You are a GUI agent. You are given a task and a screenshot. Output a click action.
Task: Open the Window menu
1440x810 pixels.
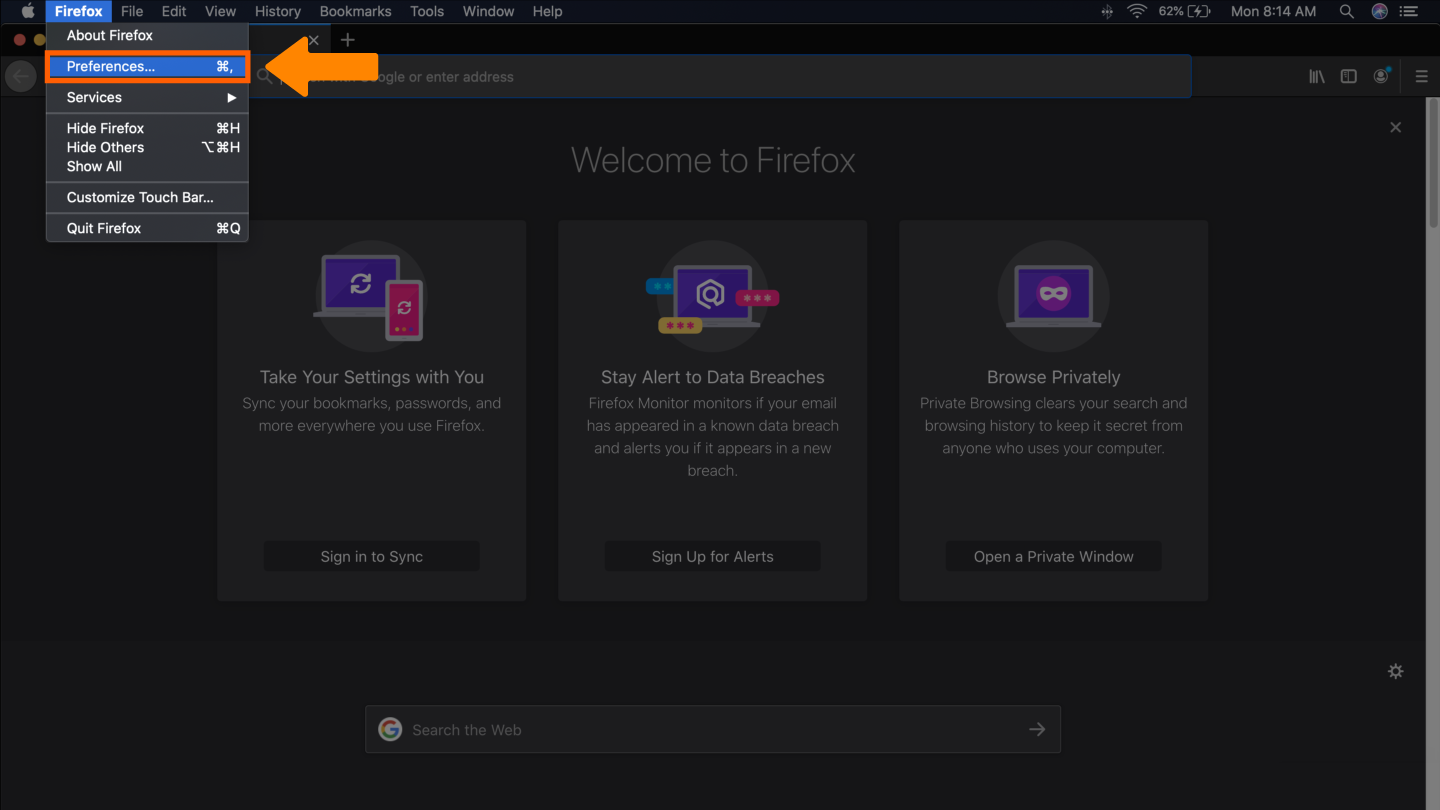(x=488, y=11)
